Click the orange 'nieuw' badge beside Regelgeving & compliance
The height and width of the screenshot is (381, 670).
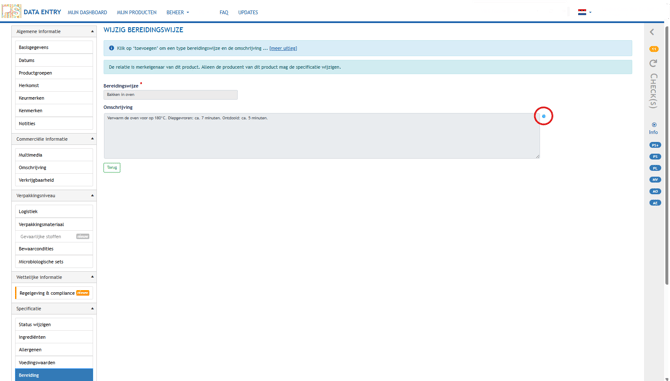[x=83, y=293]
